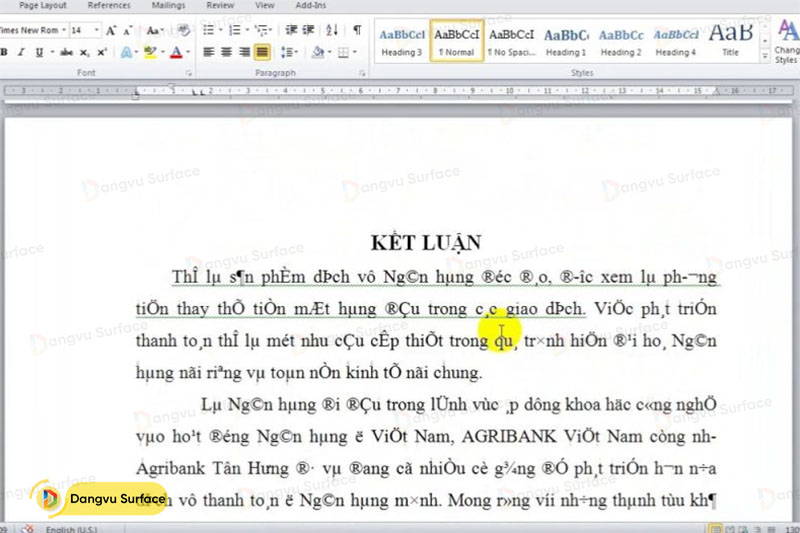The image size is (800, 533).
Task: Click the Clear Formatting icon
Action: click(x=184, y=30)
